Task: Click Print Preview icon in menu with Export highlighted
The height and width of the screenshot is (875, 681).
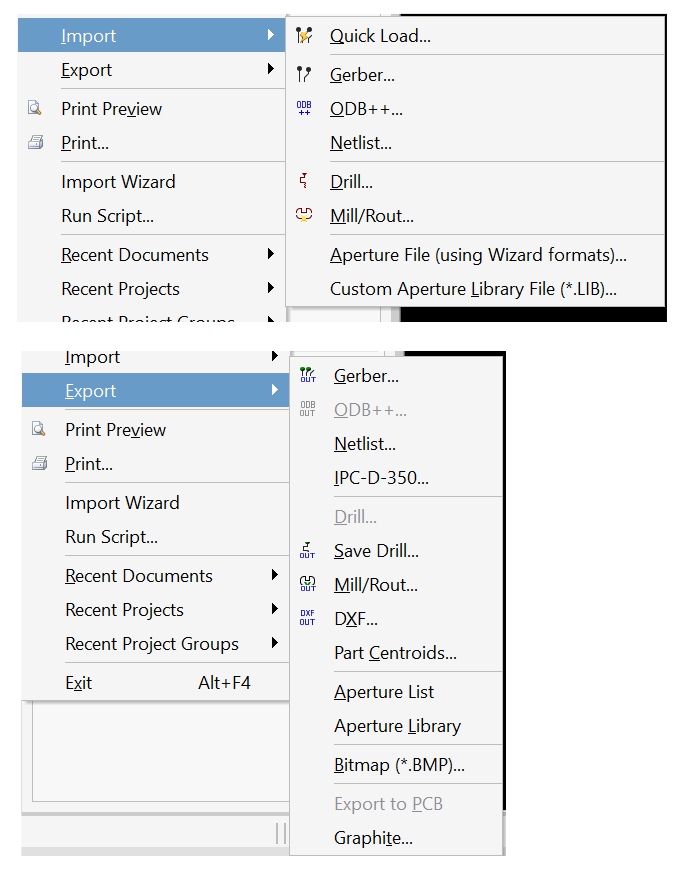Action: pos(39,429)
